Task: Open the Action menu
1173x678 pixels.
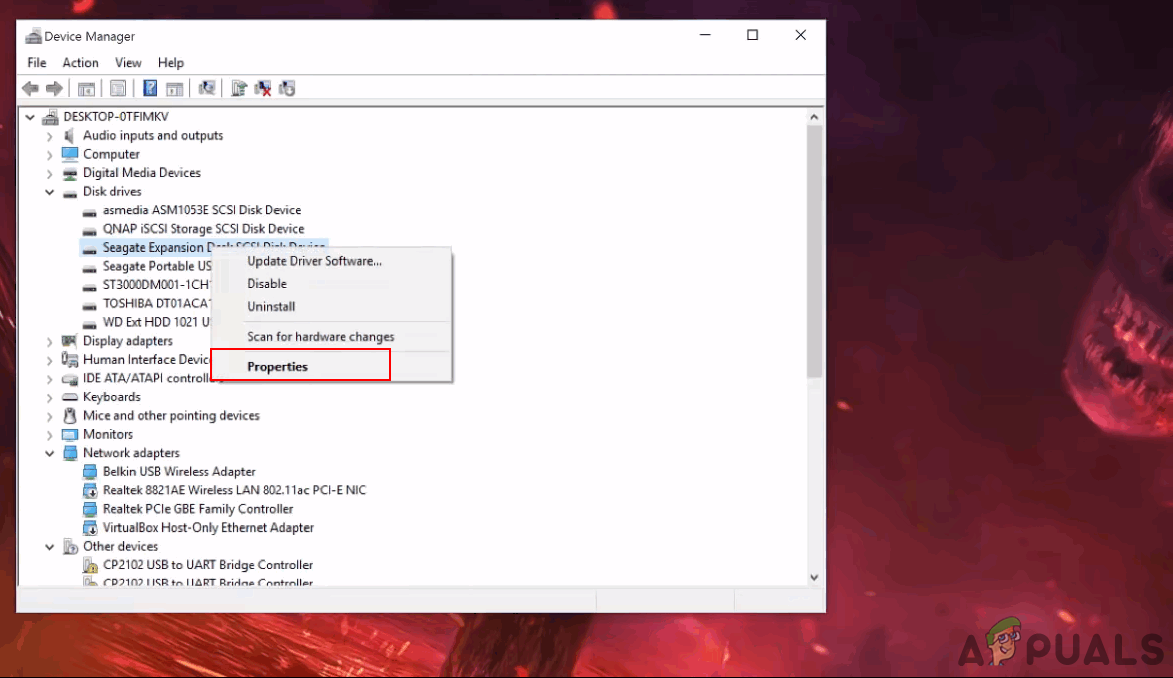Action: (80, 63)
